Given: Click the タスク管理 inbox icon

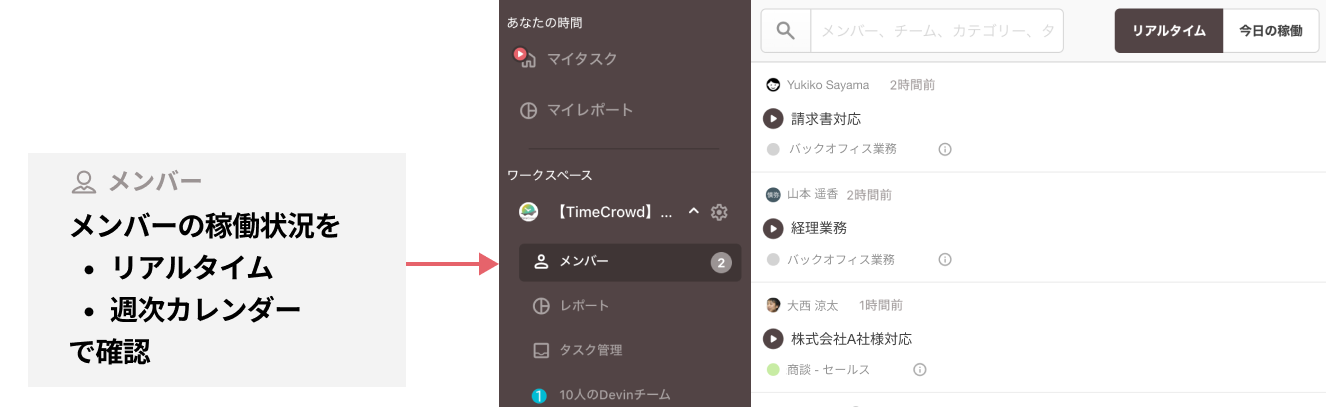Looking at the screenshot, I should click(541, 350).
